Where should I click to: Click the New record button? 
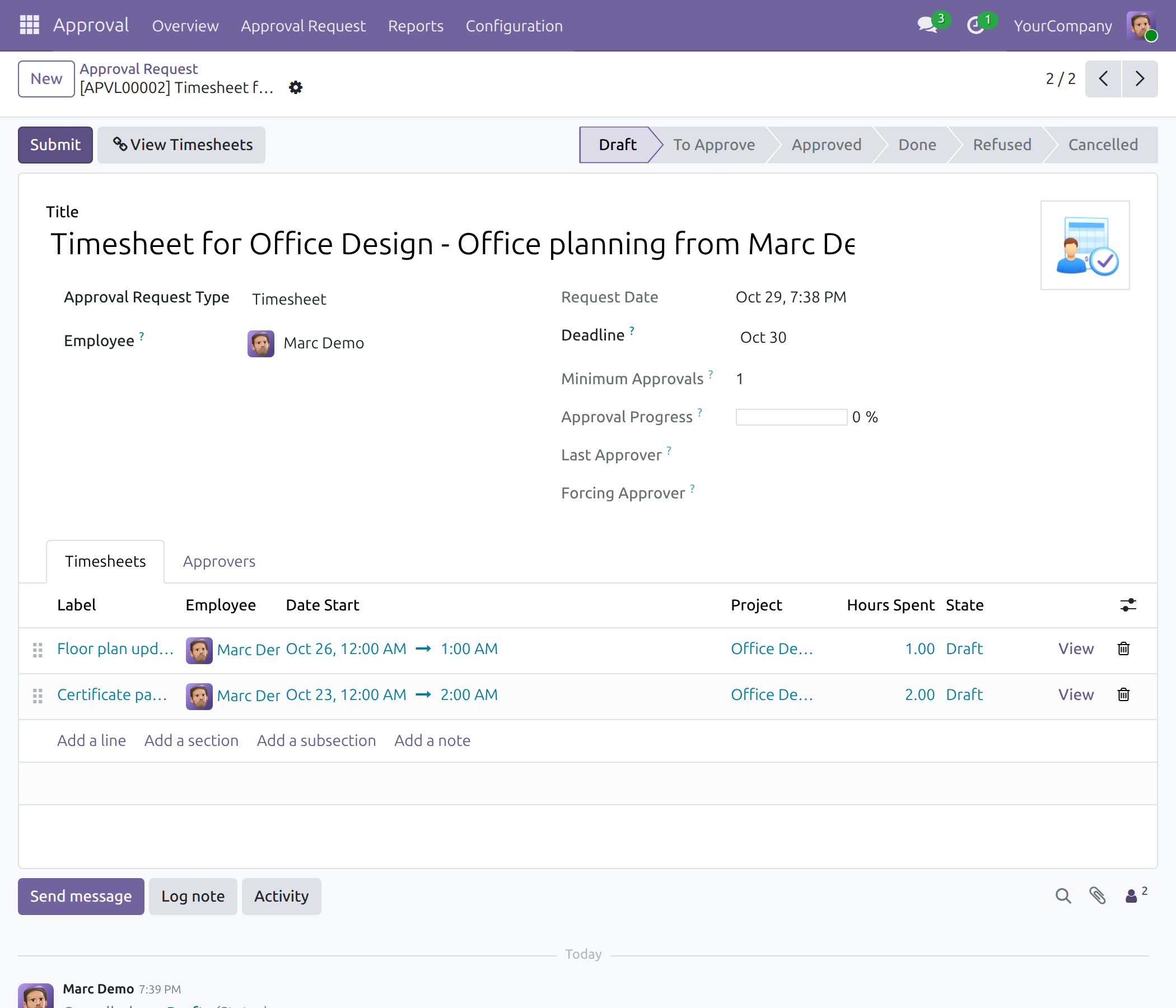point(46,79)
